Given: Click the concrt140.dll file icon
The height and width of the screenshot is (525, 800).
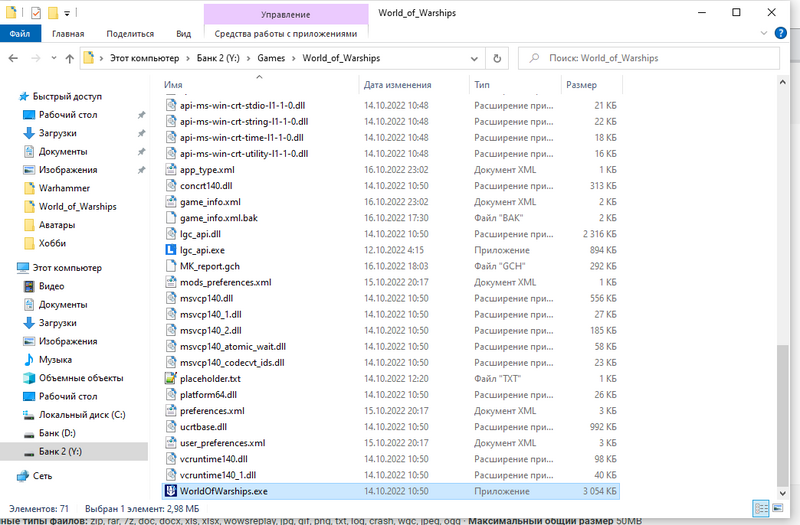Looking at the screenshot, I should pos(170,186).
